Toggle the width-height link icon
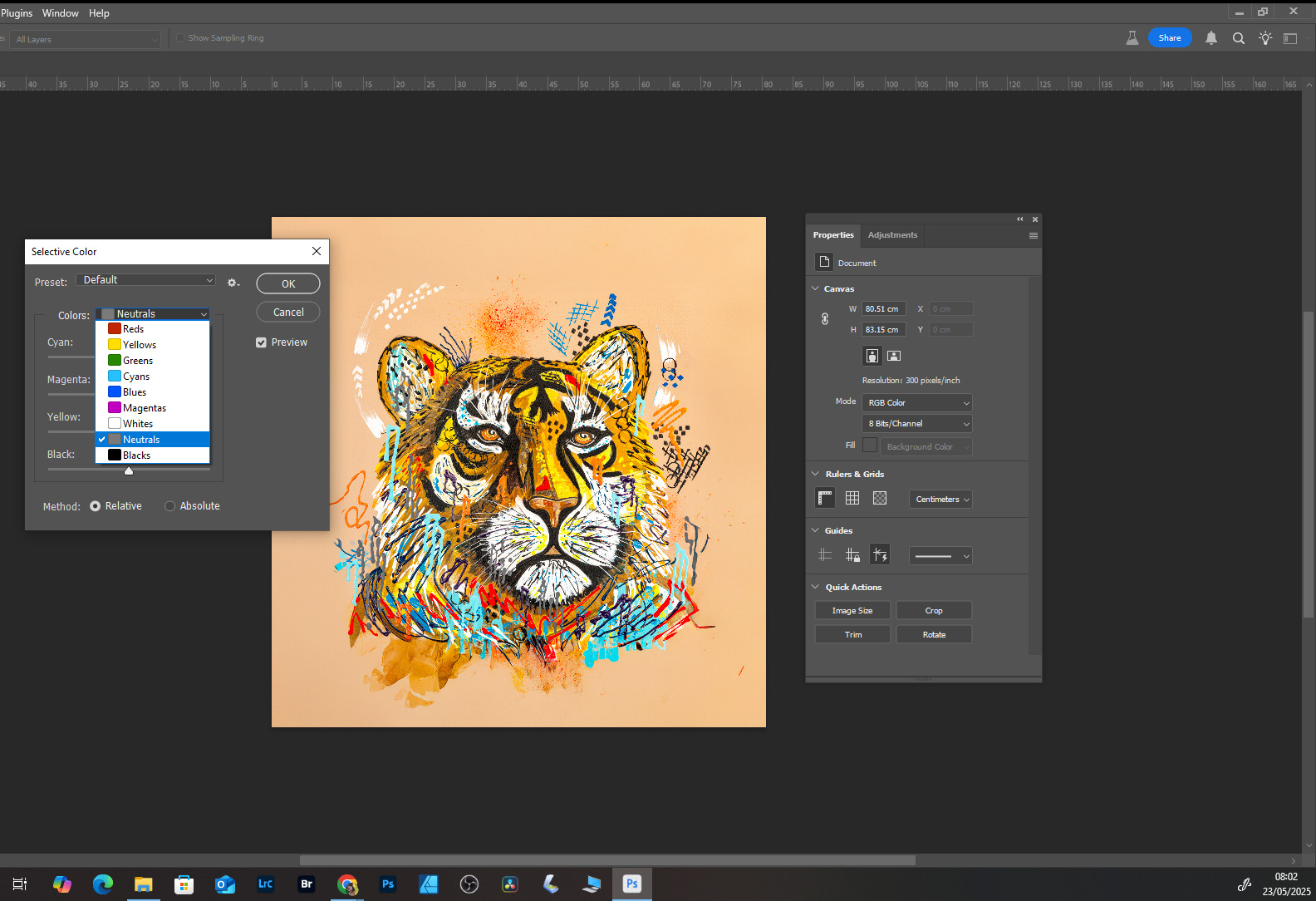Screen dimensions: 1316x901 [825, 319]
